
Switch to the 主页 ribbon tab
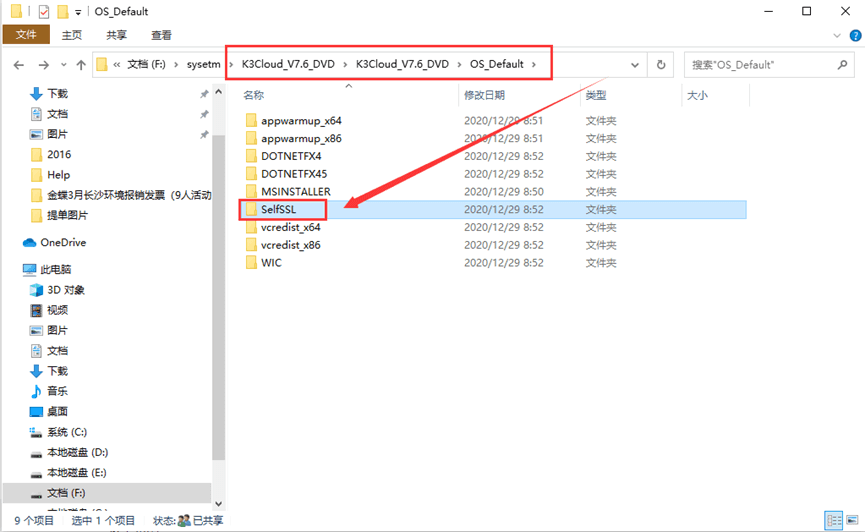(72, 35)
